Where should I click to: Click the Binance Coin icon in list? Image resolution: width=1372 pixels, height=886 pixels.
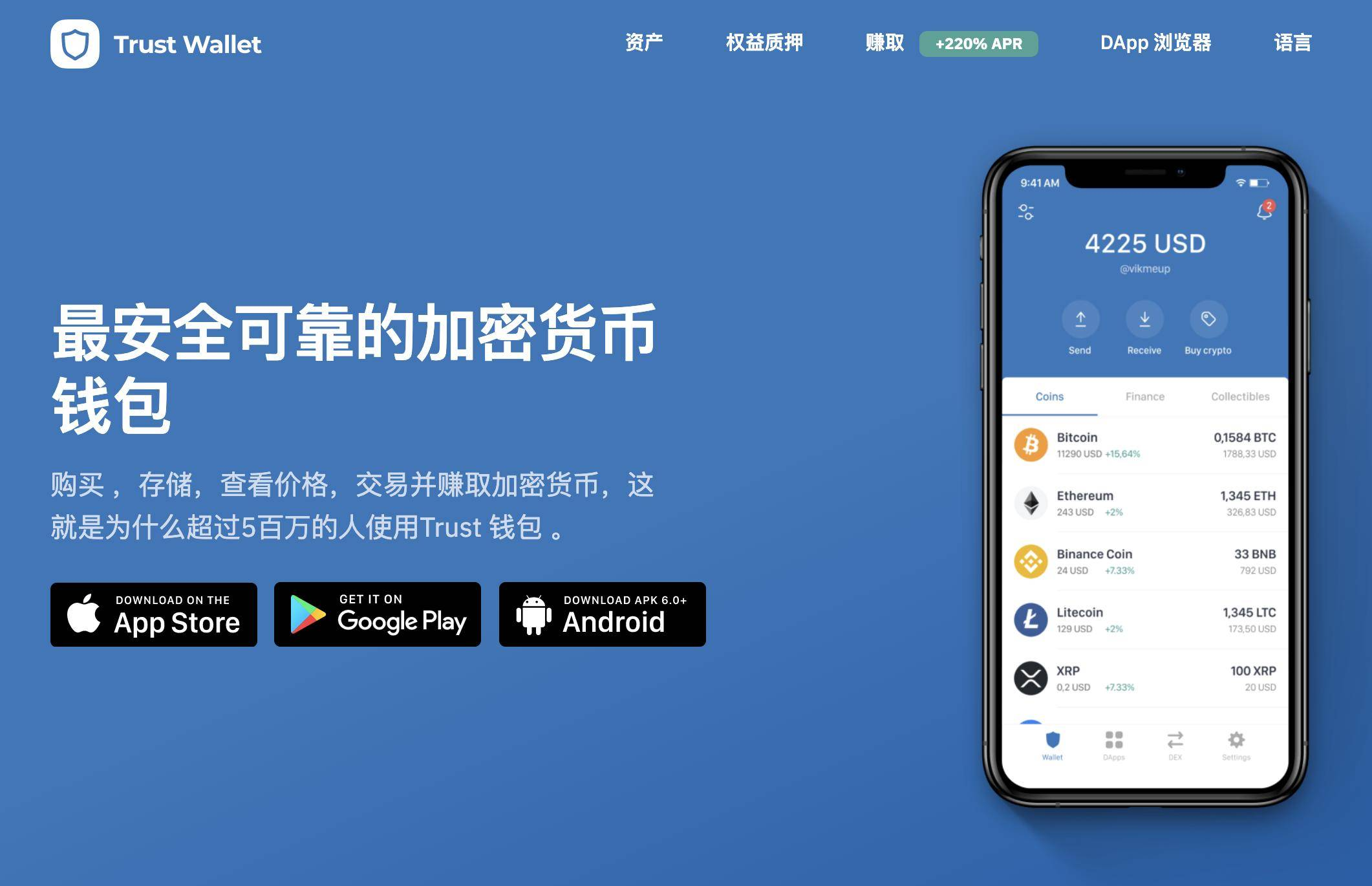point(1034,562)
